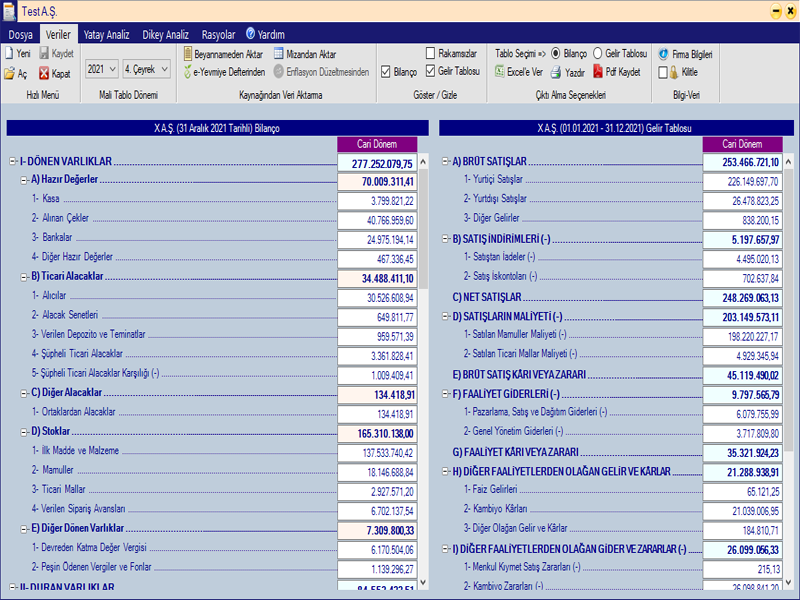The image size is (800, 600).
Task: Open the Rasyolar tab
Action: 218,35
